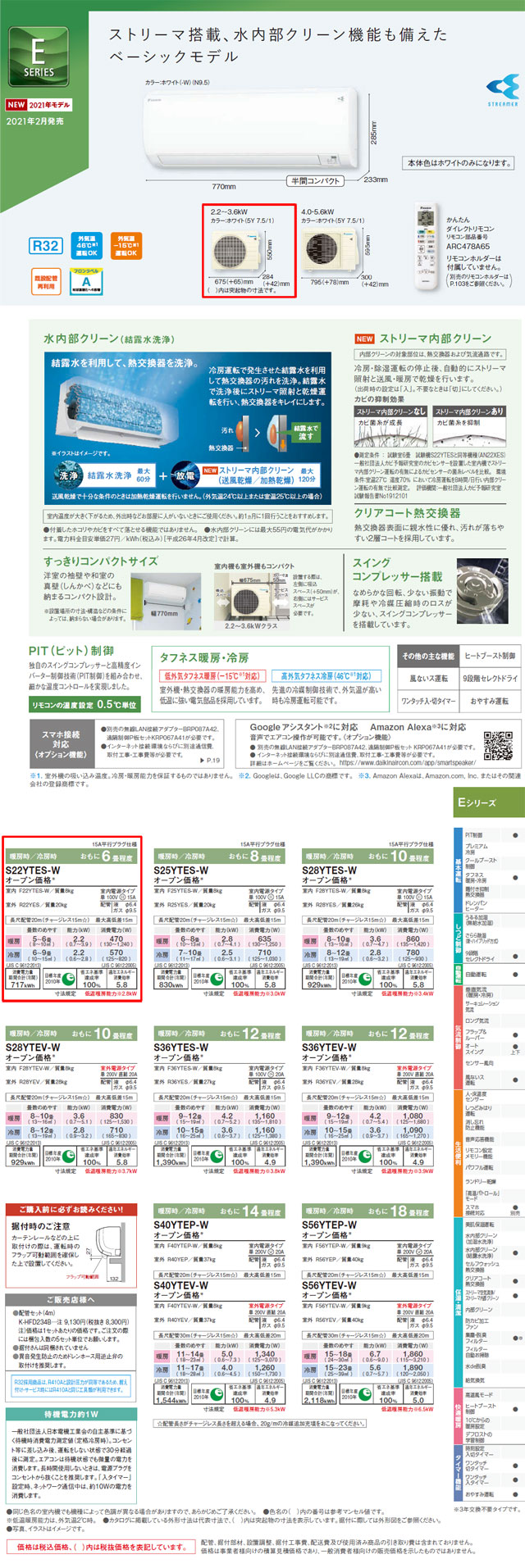Click the 価格は税込価格 red notice box
Image resolution: width=525 pixels, height=1568 pixels.
[103, 1547]
